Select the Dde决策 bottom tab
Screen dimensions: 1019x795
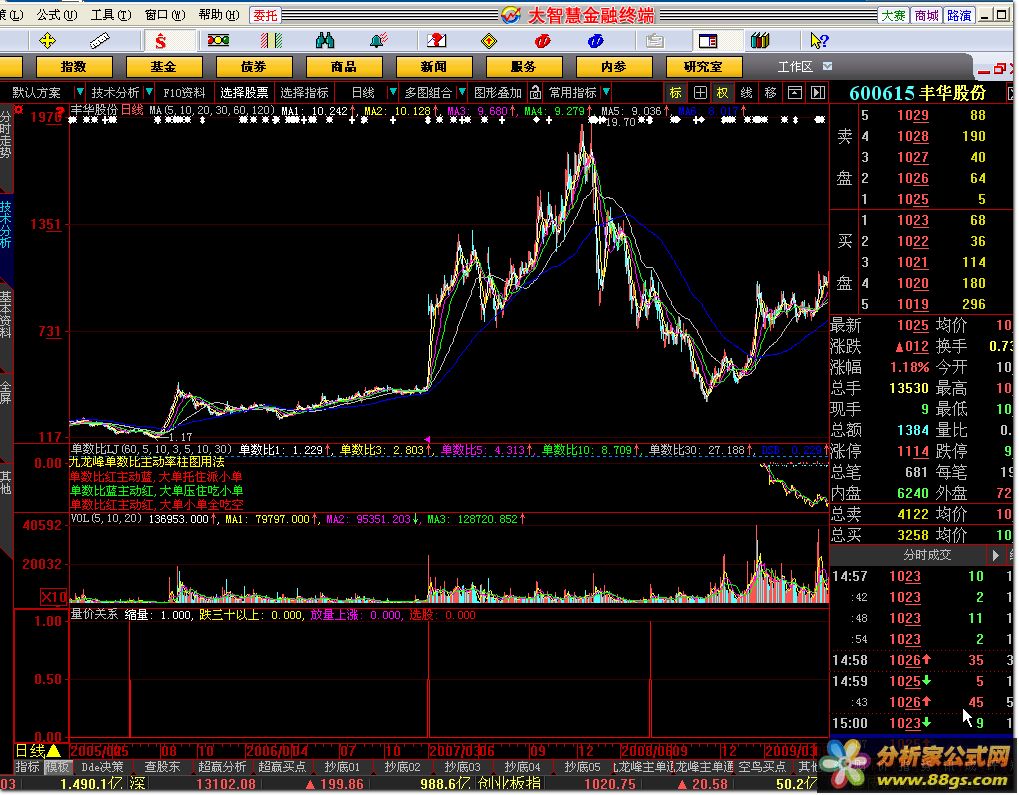pyautogui.click(x=102, y=767)
